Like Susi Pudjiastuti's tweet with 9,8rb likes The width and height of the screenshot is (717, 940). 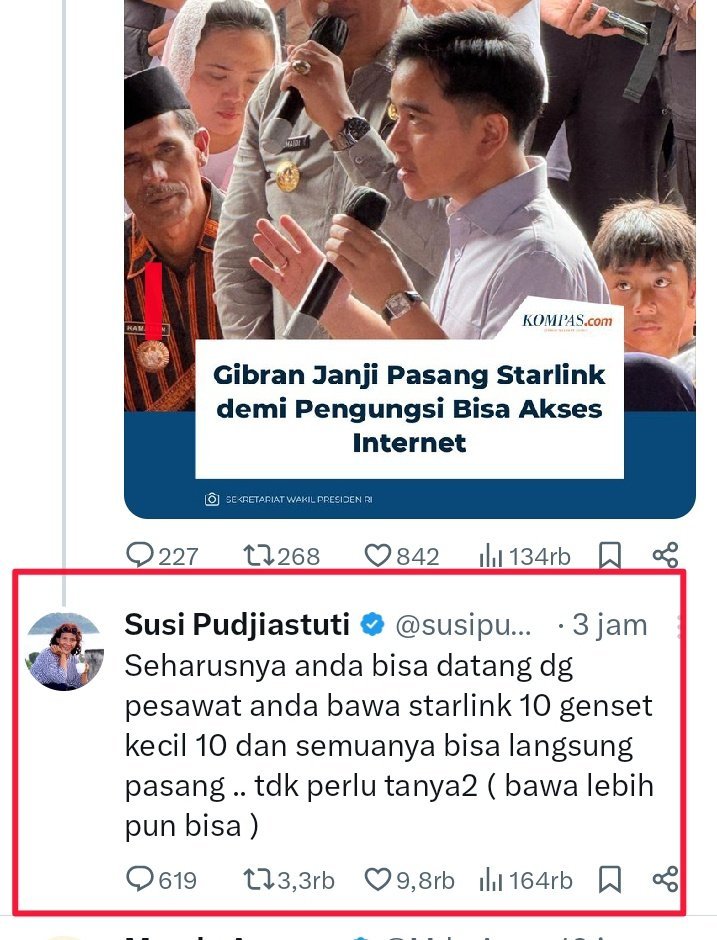tap(409, 879)
